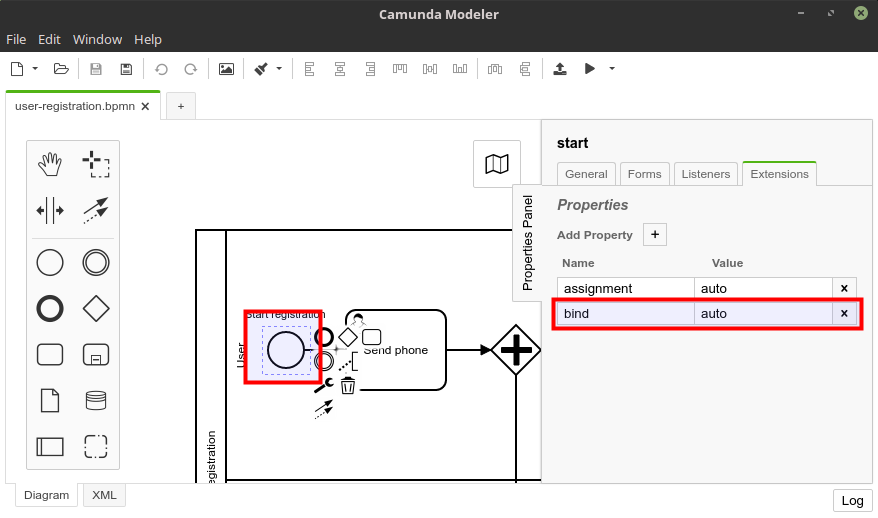Activate the lasso tool
The width and height of the screenshot is (878, 518).
coord(96,164)
